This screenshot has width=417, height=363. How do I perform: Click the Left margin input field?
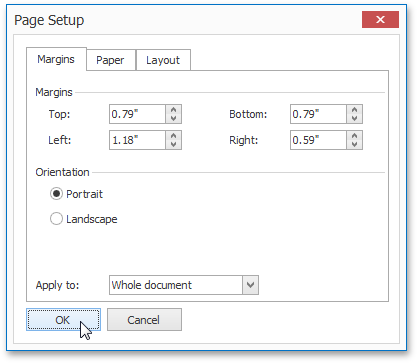click(137, 140)
